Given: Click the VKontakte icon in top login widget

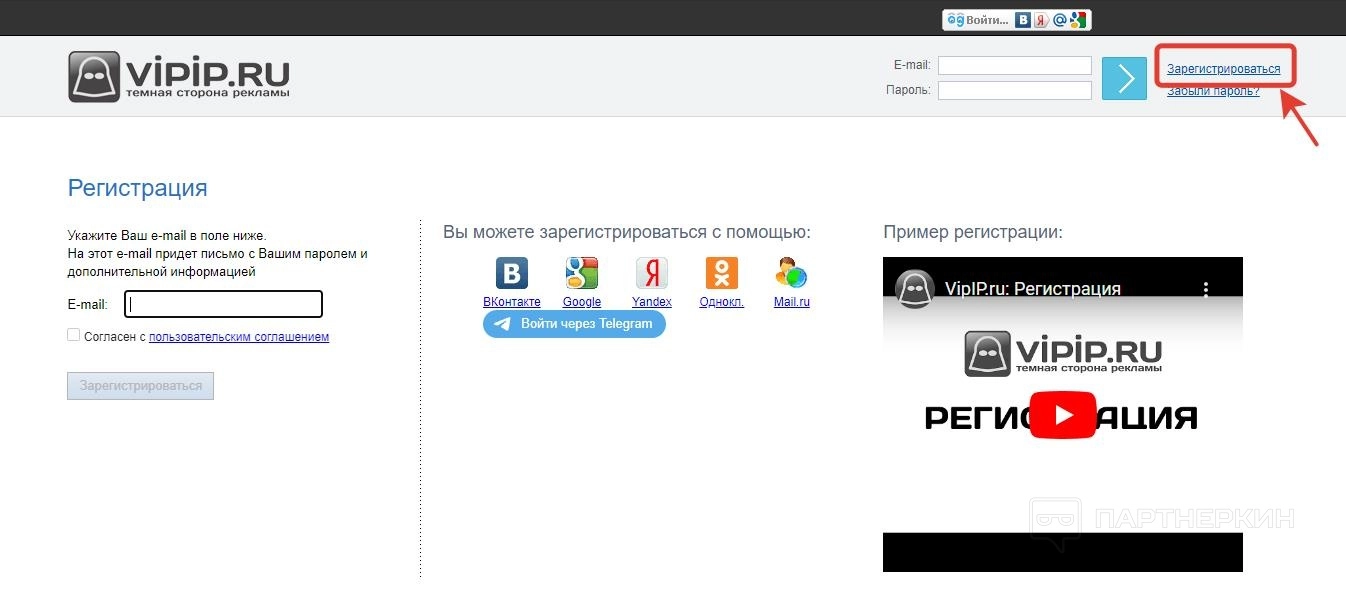Looking at the screenshot, I should pyautogui.click(x=1023, y=20).
